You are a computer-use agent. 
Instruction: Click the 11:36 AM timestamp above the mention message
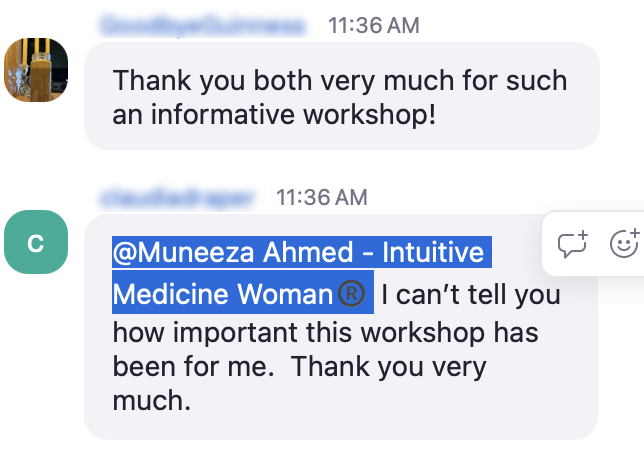(x=322, y=198)
